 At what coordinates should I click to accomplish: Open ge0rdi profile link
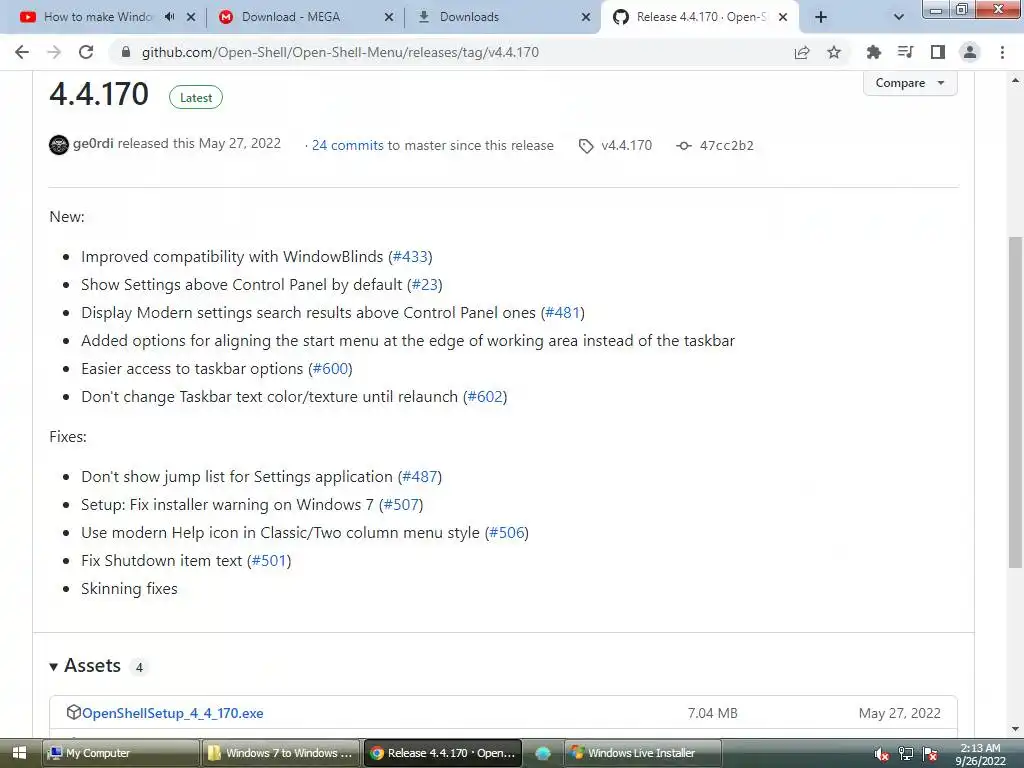click(x=93, y=144)
